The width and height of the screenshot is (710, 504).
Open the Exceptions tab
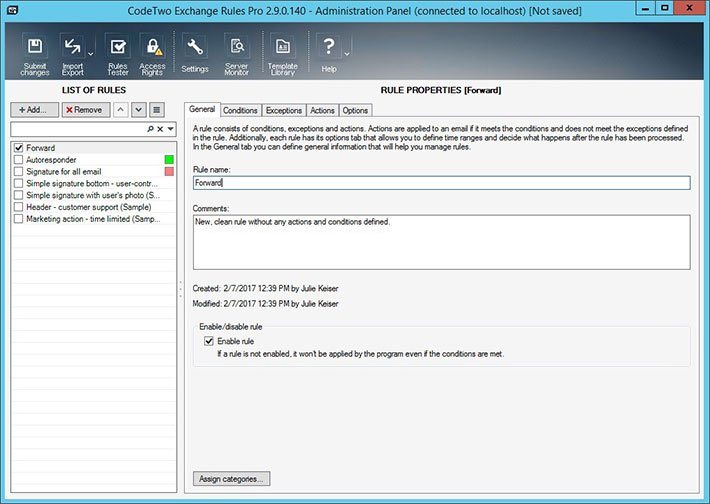point(283,110)
